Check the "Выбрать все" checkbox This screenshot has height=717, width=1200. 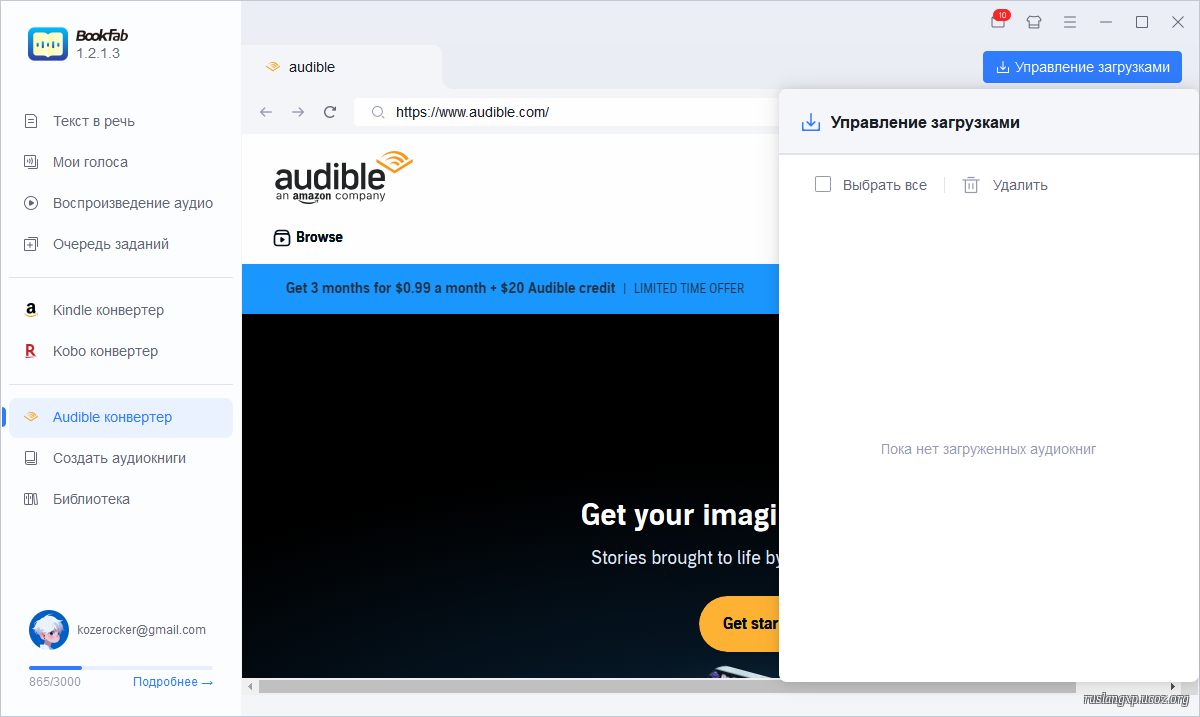823,184
